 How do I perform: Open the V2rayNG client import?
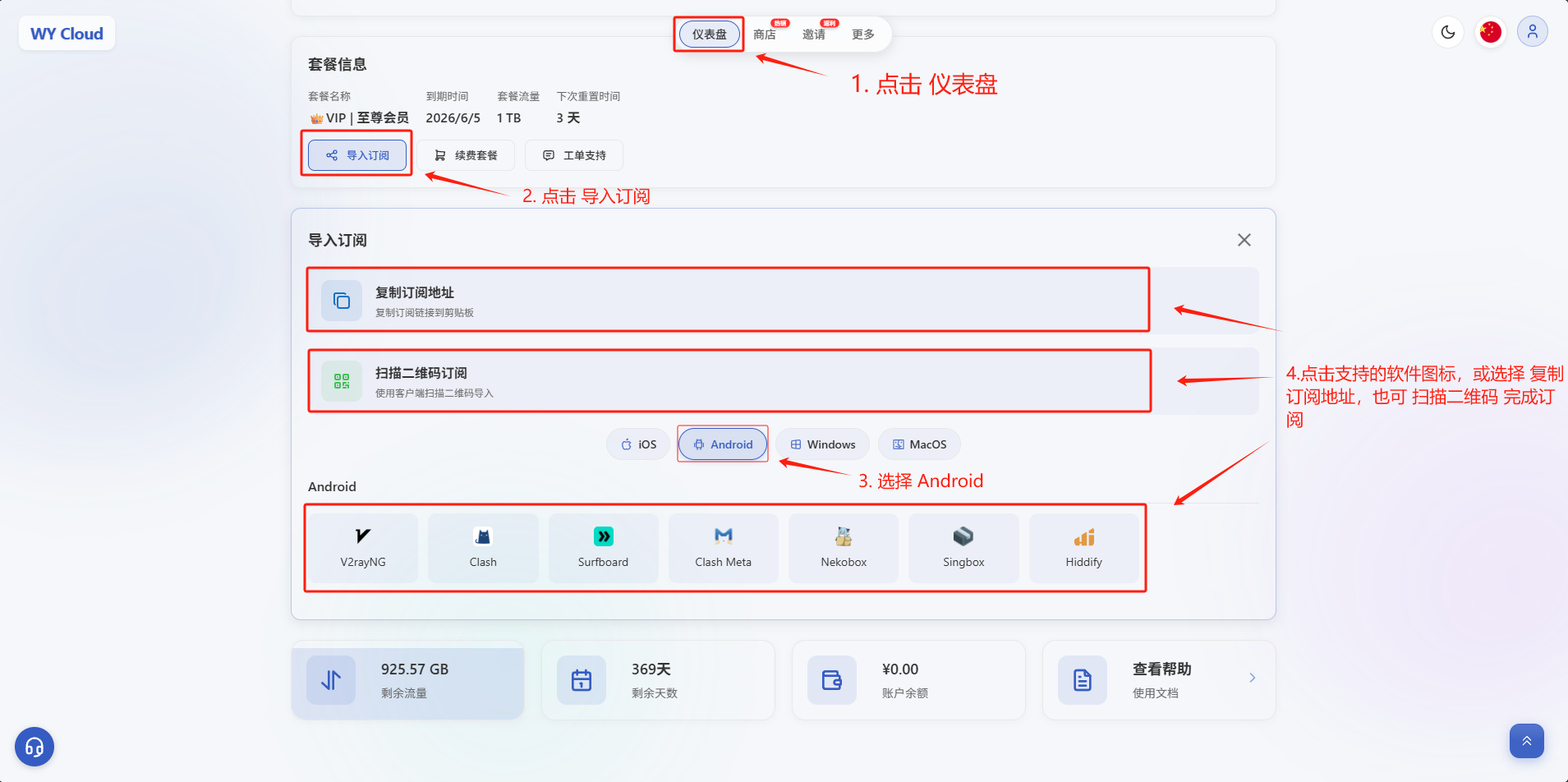pos(363,548)
